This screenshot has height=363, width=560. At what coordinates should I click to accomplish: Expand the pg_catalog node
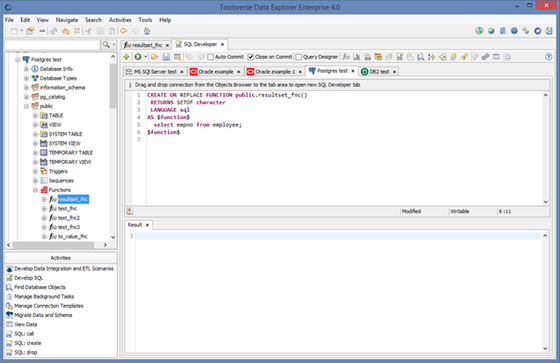point(26,97)
